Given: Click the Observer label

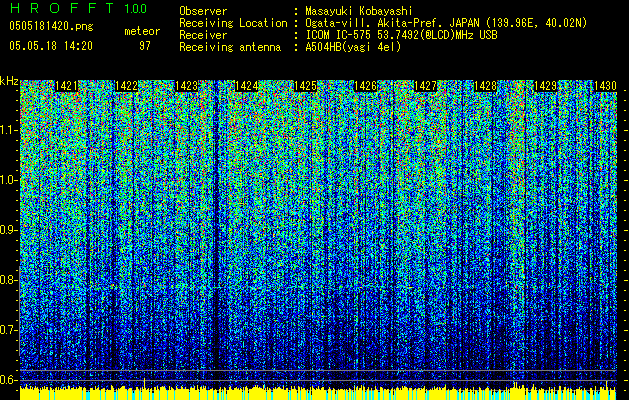Looking at the screenshot, I should [203, 11].
